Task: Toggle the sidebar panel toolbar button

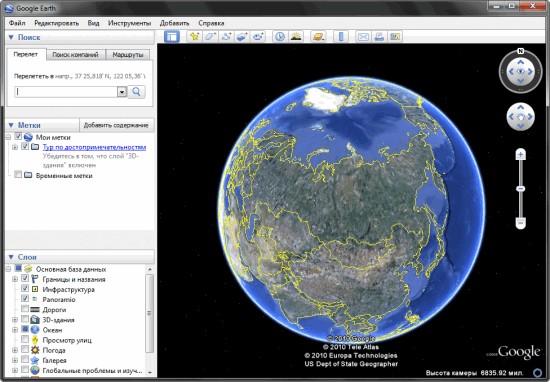Action: 172,36
